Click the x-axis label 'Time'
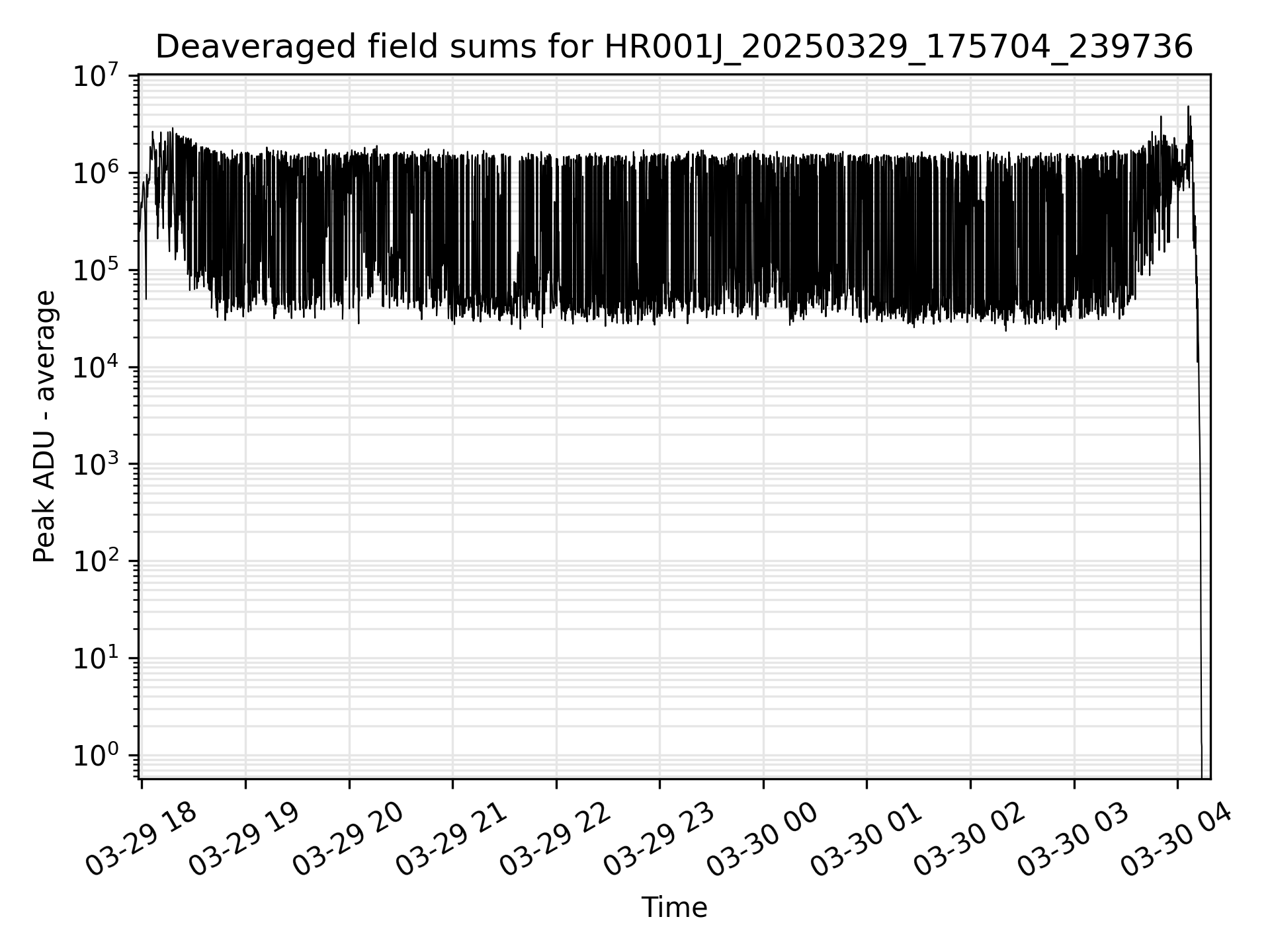This screenshot has height=952, width=1270. [674, 908]
